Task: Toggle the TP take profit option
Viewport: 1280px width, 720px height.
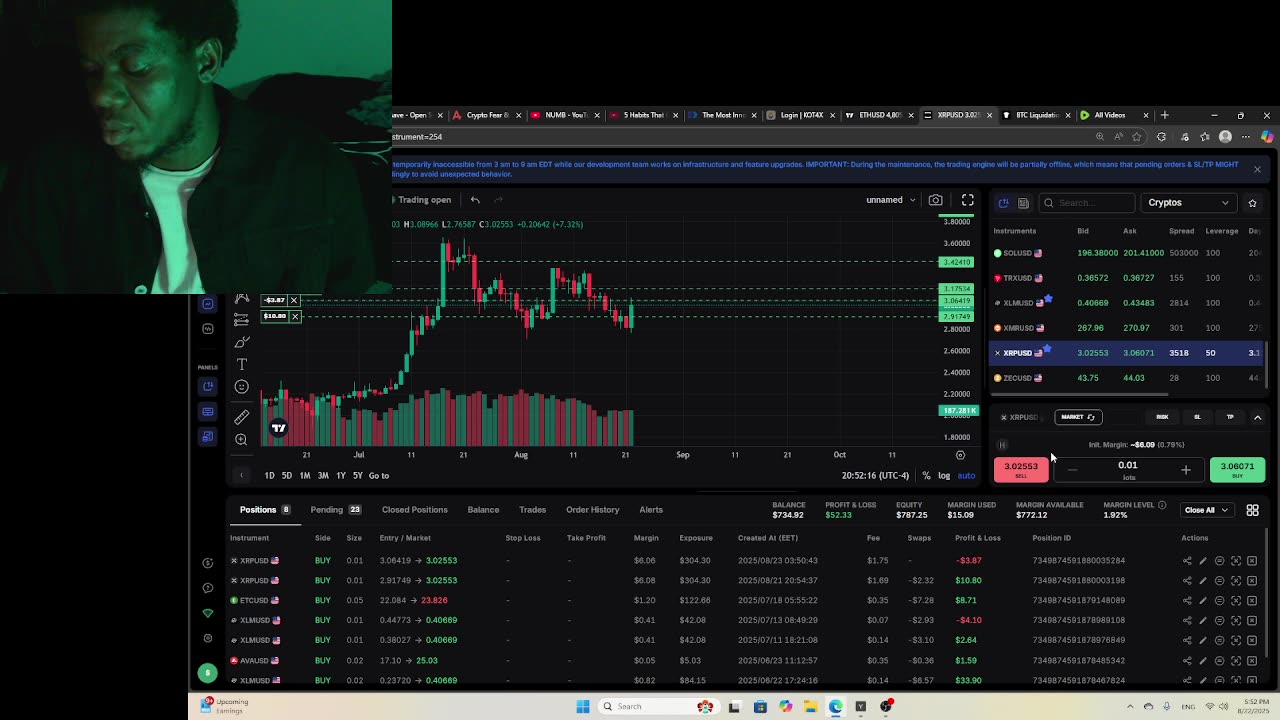Action: [1230, 417]
